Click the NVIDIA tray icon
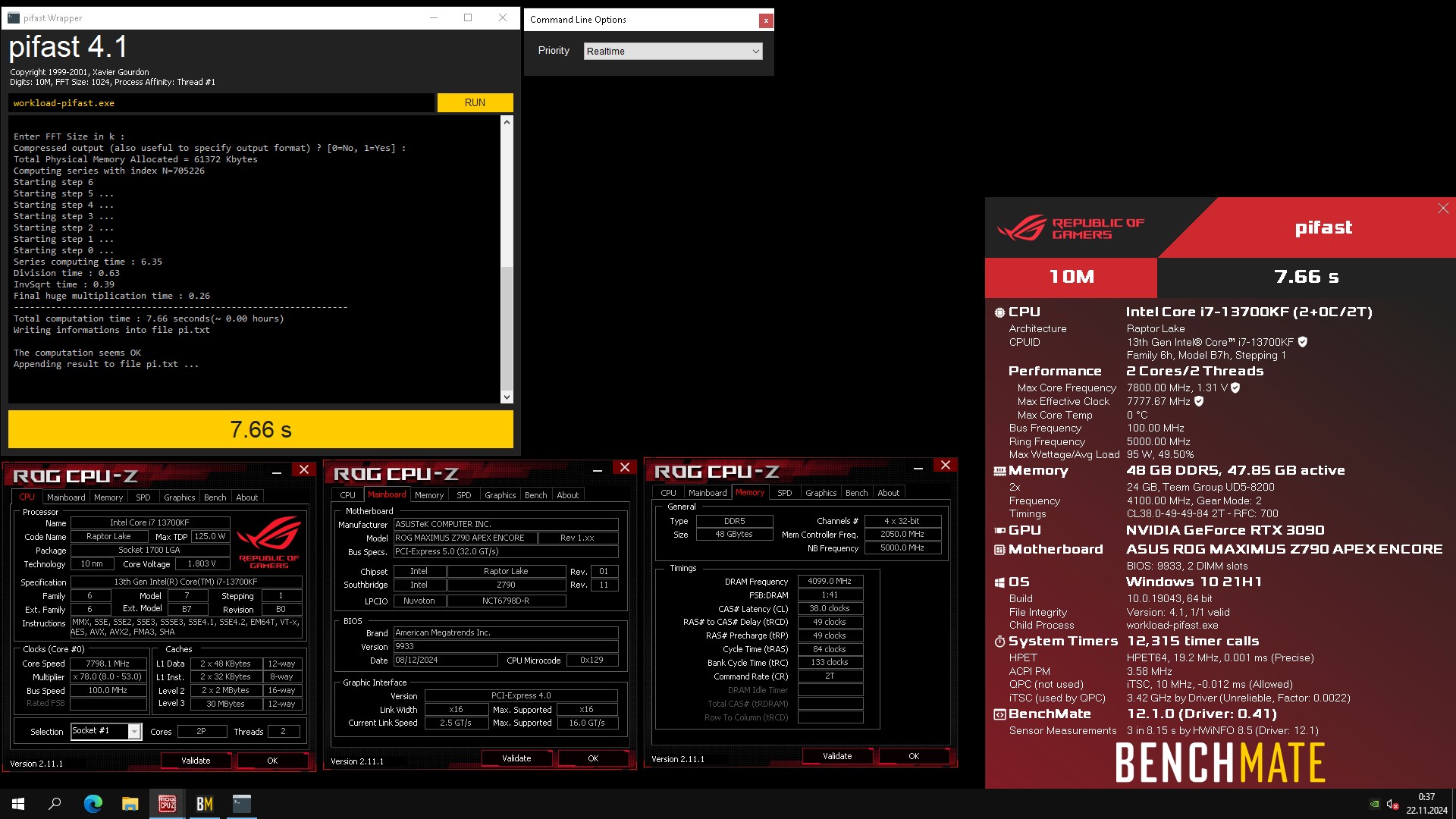The height and width of the screenshot is (819, 1456). pos(1374,804)
